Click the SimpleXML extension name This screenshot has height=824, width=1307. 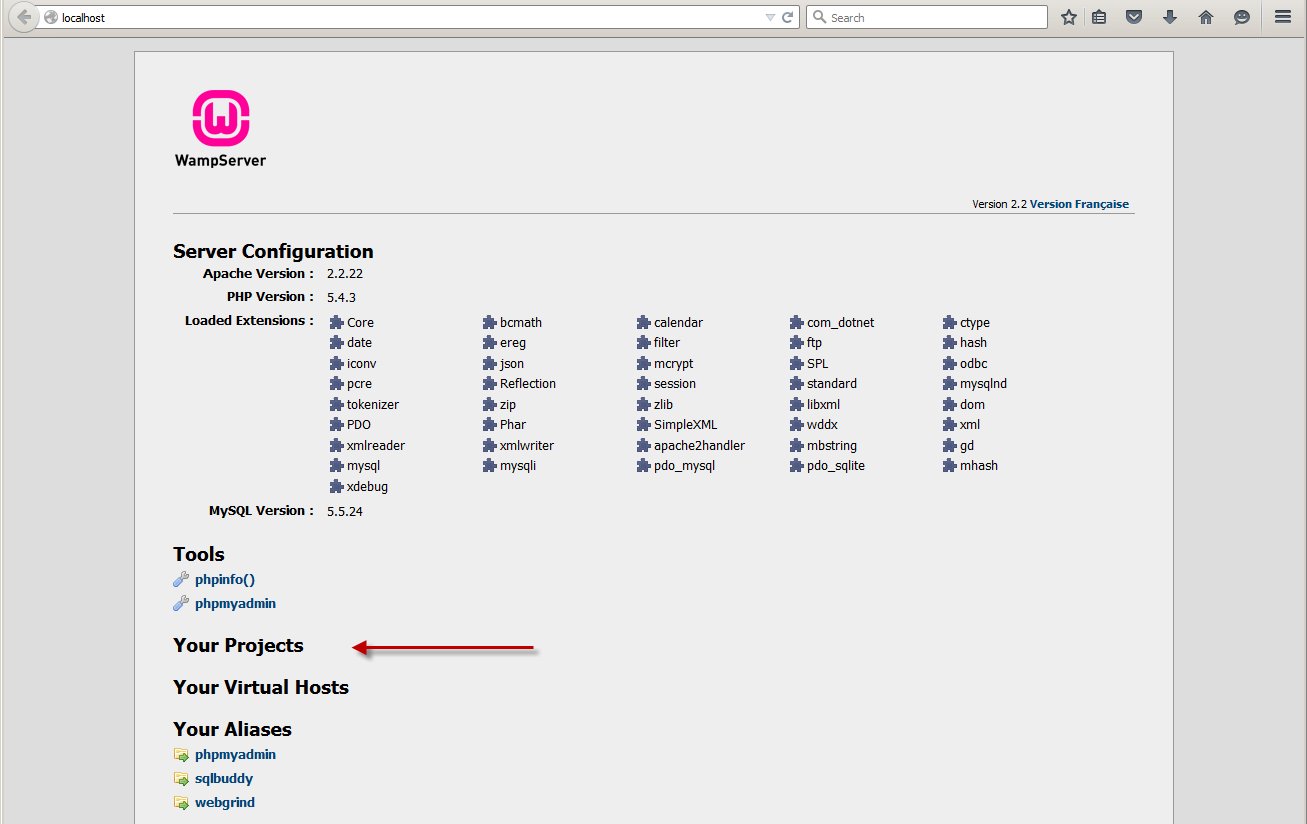[685, 425]
